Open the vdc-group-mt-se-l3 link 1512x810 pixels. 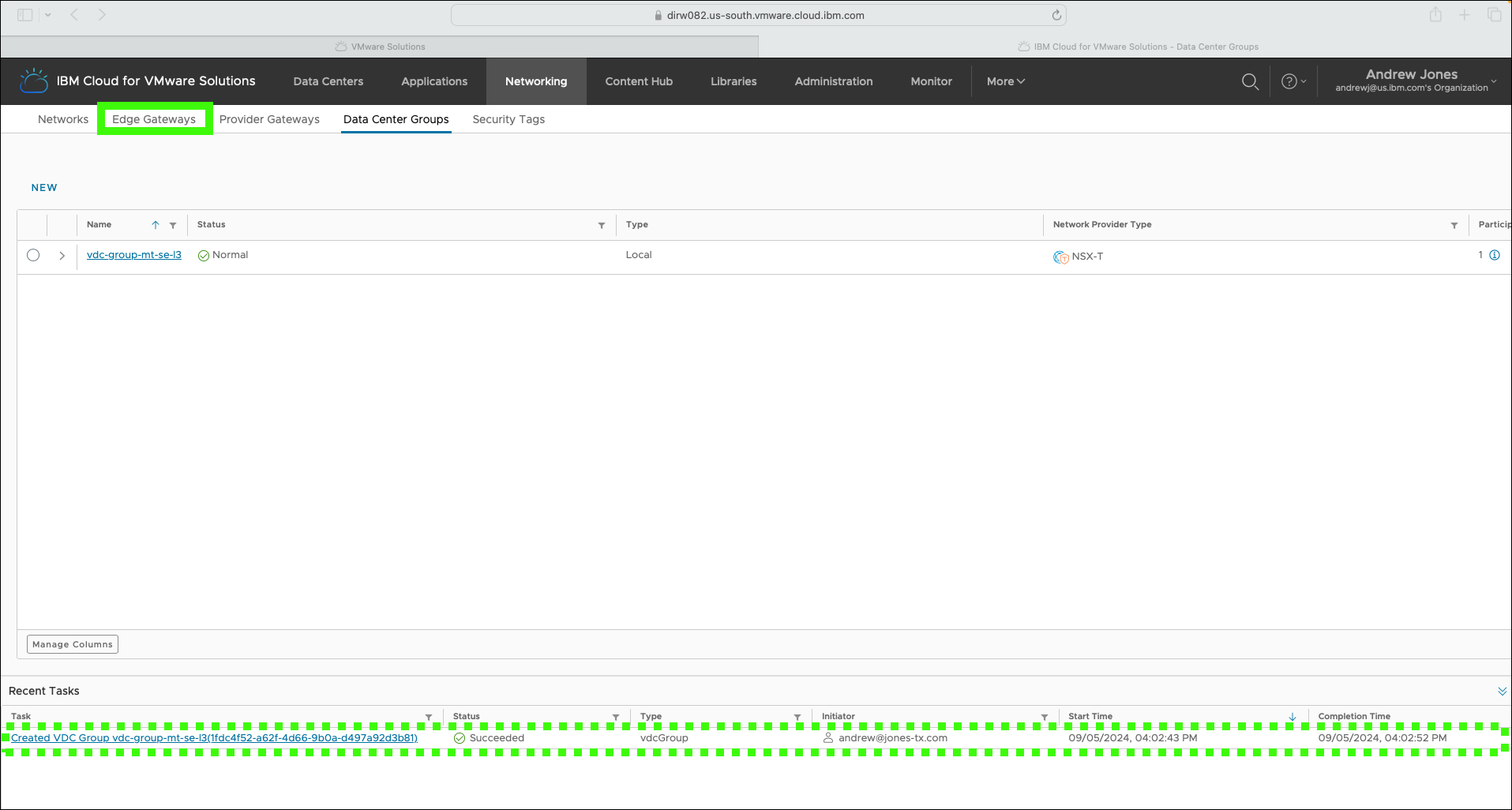pos(134,255)
